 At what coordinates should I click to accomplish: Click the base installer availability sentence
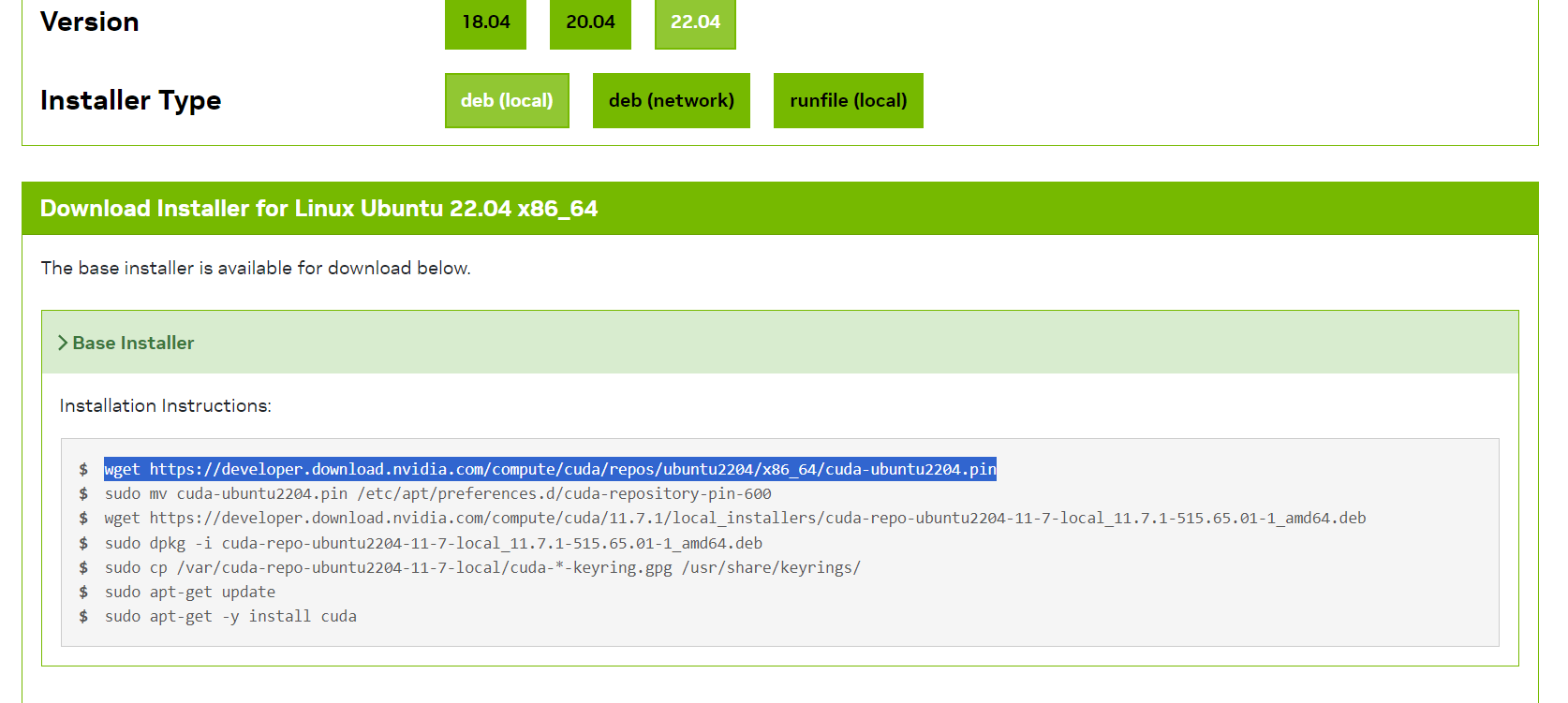(x=255, y=268)
